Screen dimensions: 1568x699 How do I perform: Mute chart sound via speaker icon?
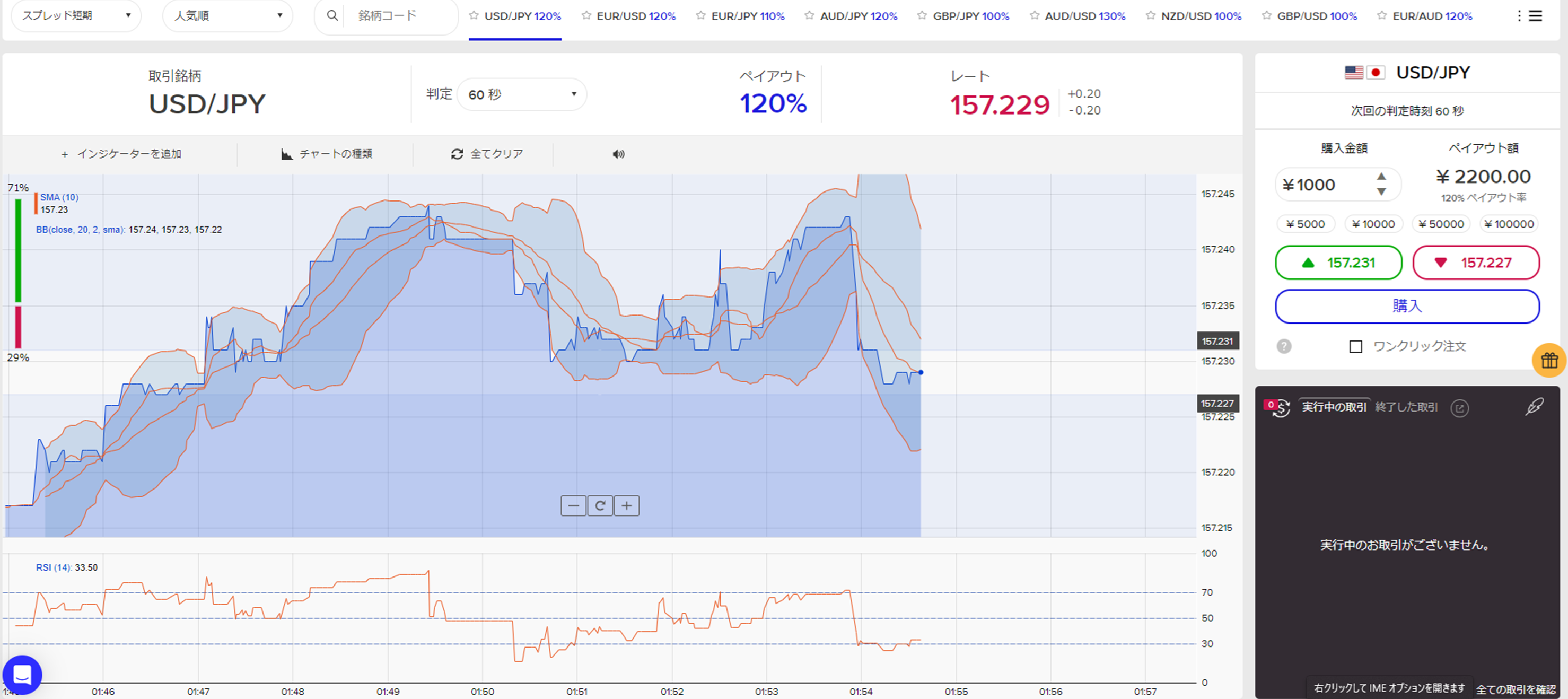click(618, 154)
